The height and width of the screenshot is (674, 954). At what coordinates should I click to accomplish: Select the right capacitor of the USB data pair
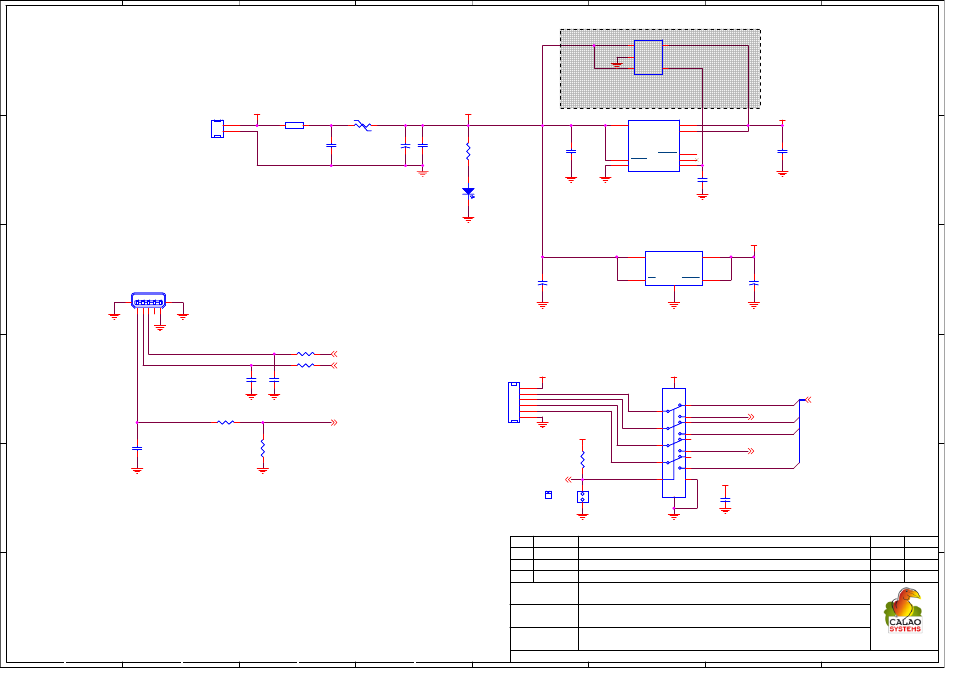tap(274, 380)
